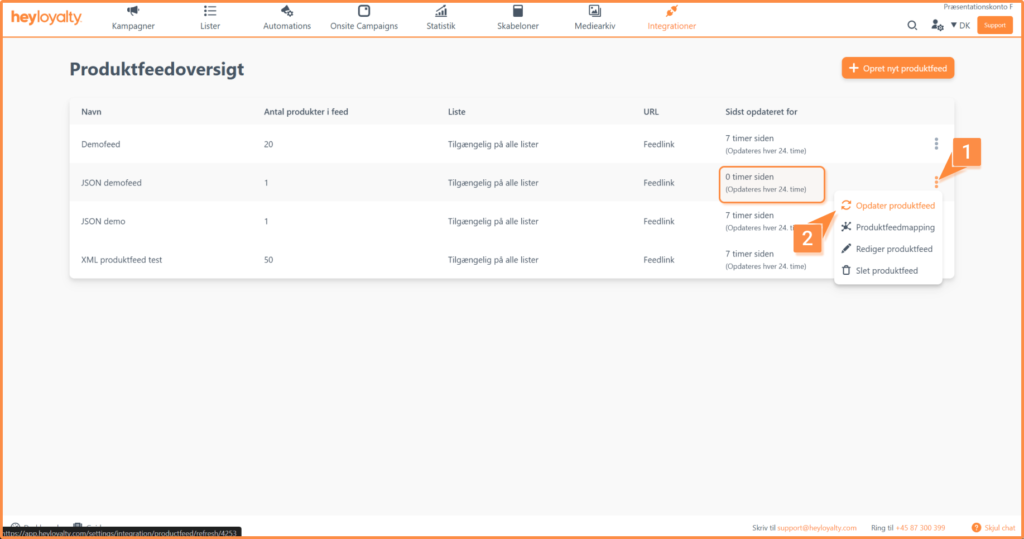The height and width of the screenshot is (539, 1024).
Task: Select Rediger produktfeed option
Action: [x=887, y=248]
